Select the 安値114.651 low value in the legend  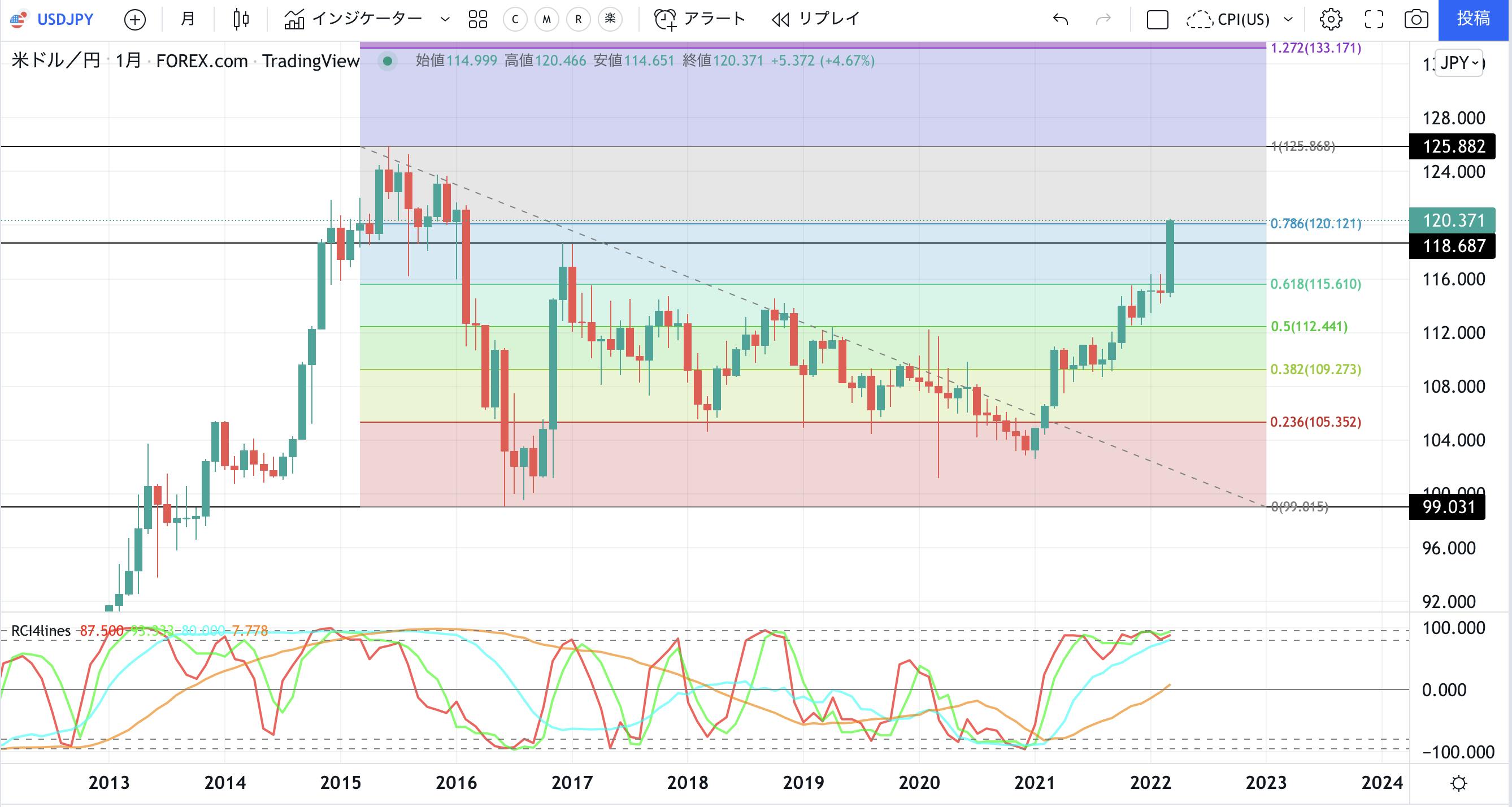pyautogui.click(x=635, y=60)
